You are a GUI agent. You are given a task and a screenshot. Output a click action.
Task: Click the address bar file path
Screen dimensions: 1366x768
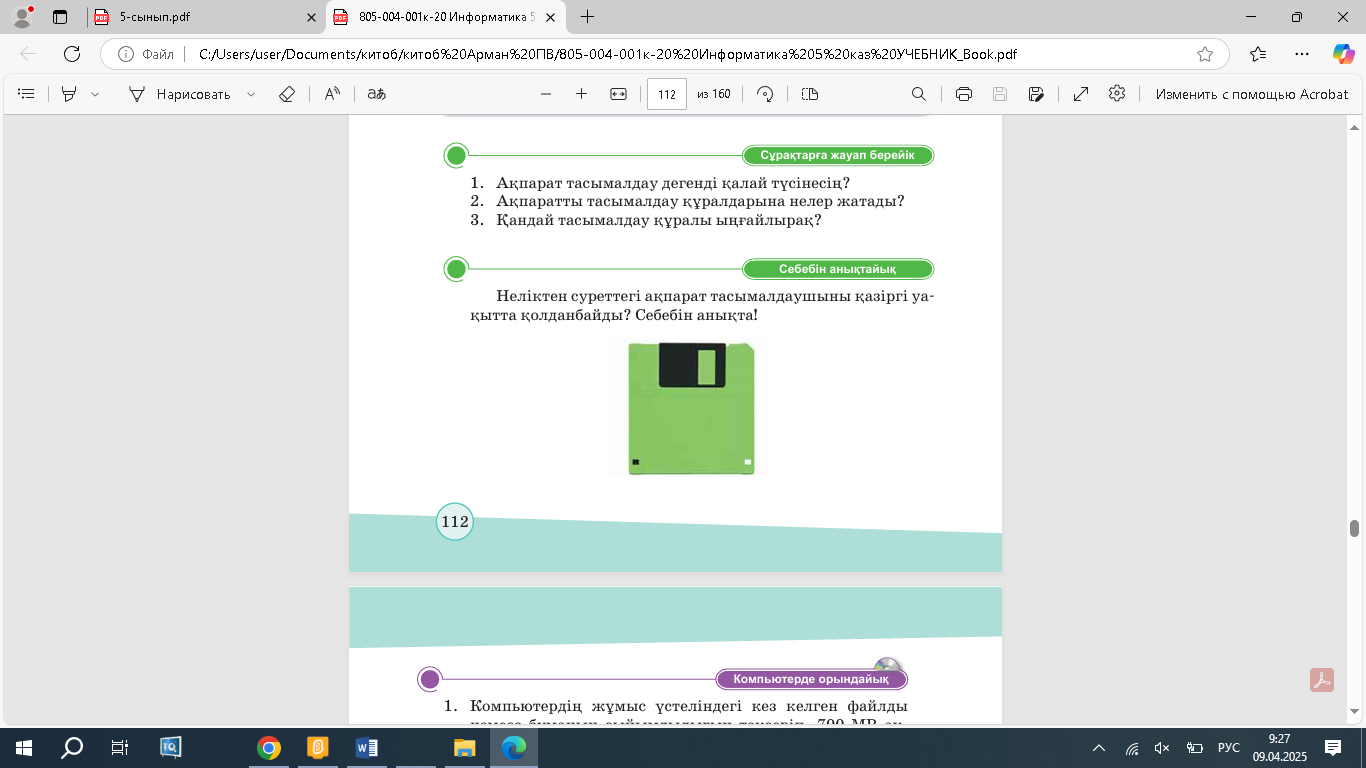pos(610,54)
